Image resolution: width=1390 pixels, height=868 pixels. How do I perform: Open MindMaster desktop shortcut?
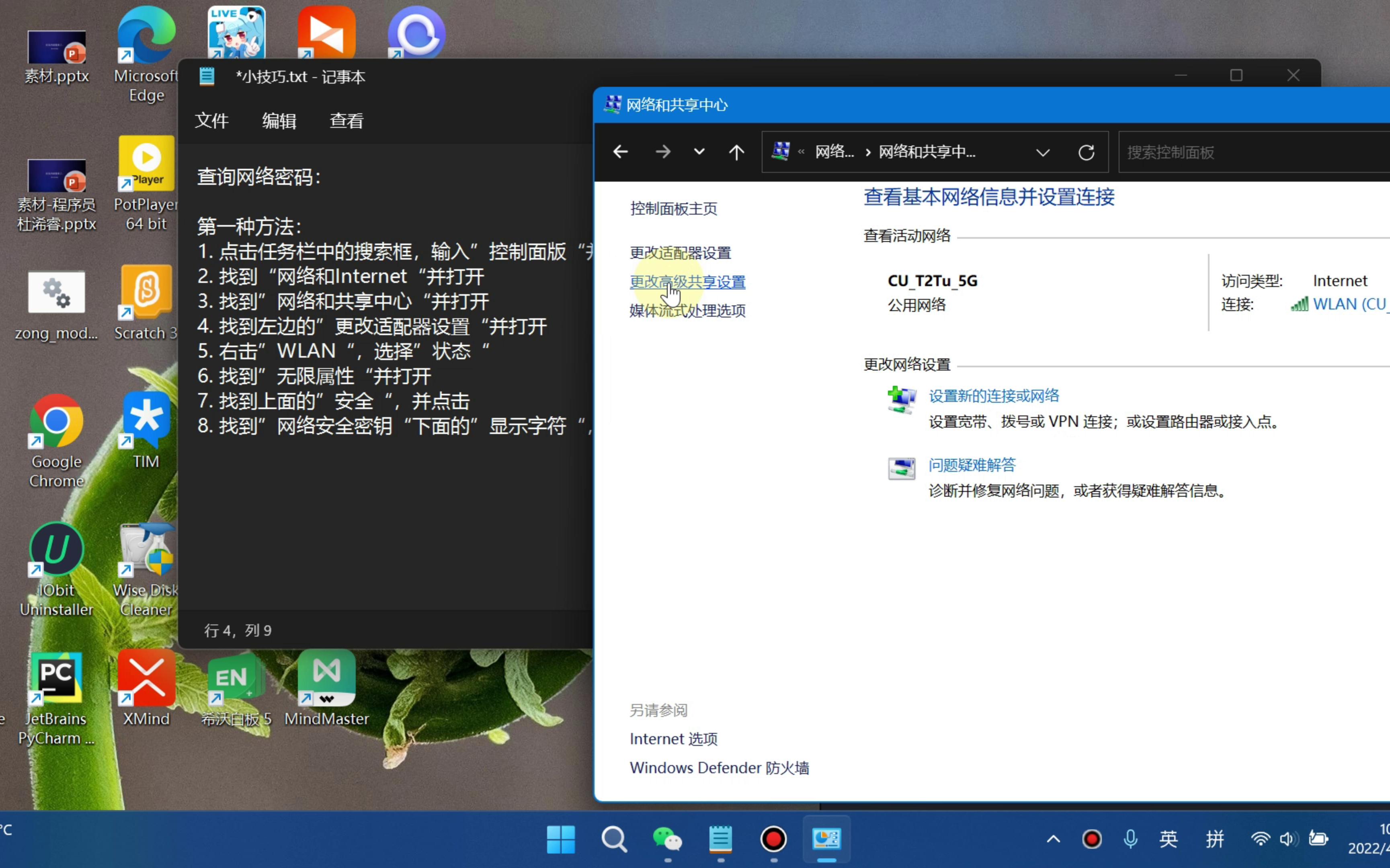click(x=326, y=688)
